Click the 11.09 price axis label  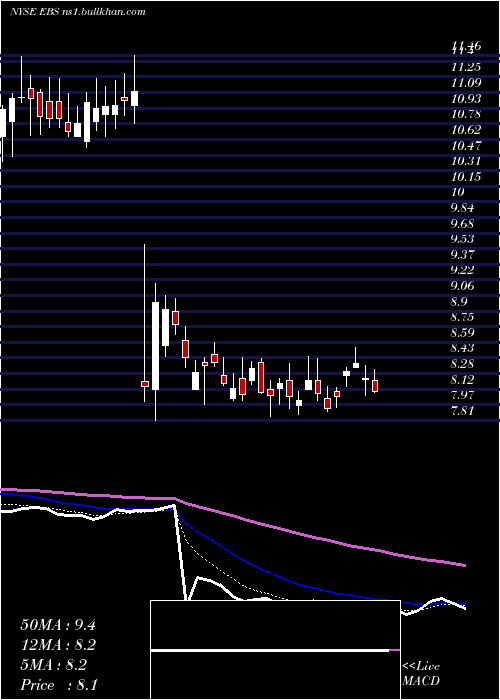466,83
